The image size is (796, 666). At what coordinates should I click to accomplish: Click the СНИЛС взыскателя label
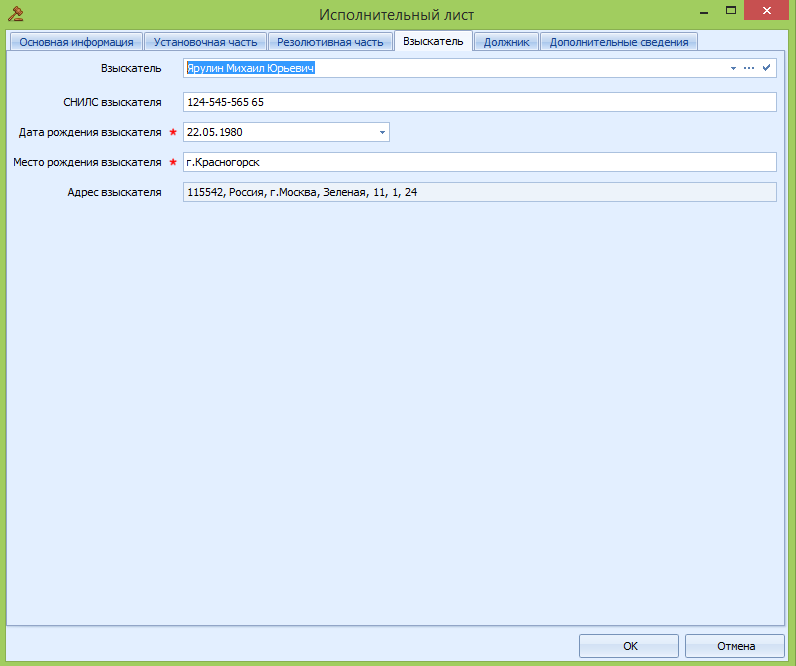pyautogui.click(x=112, y=102)
